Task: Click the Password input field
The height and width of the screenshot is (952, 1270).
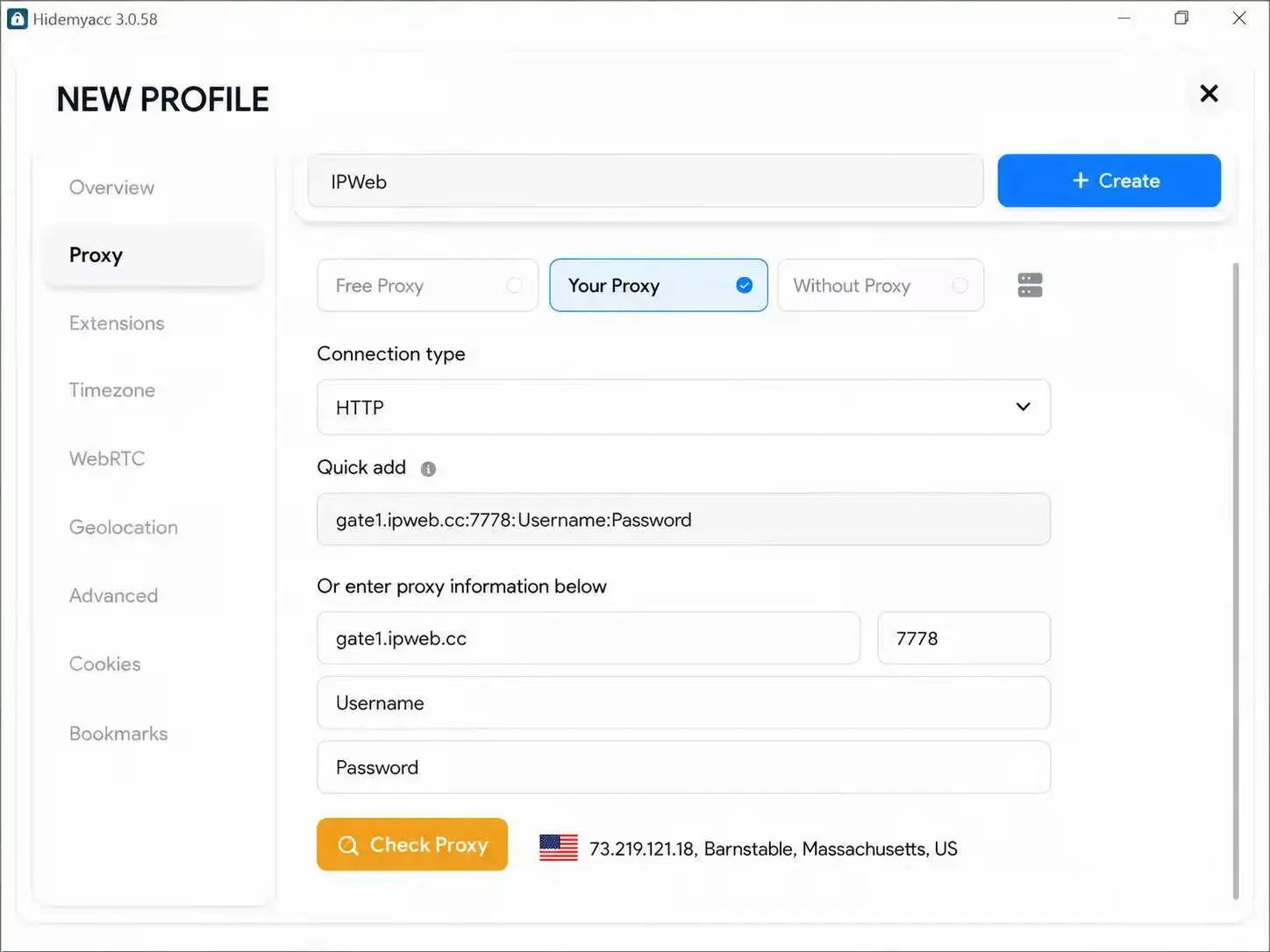Action: coord(683,767)
